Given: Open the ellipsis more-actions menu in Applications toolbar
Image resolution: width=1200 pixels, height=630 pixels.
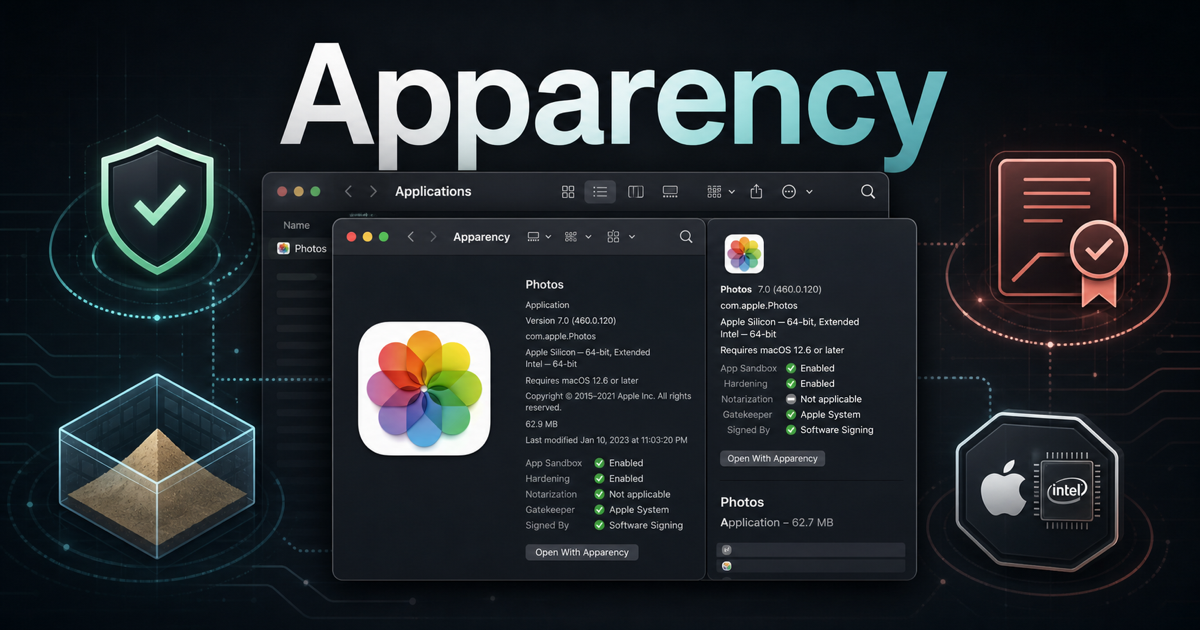Looking at the screenshot, I should (x=796, y=191).
